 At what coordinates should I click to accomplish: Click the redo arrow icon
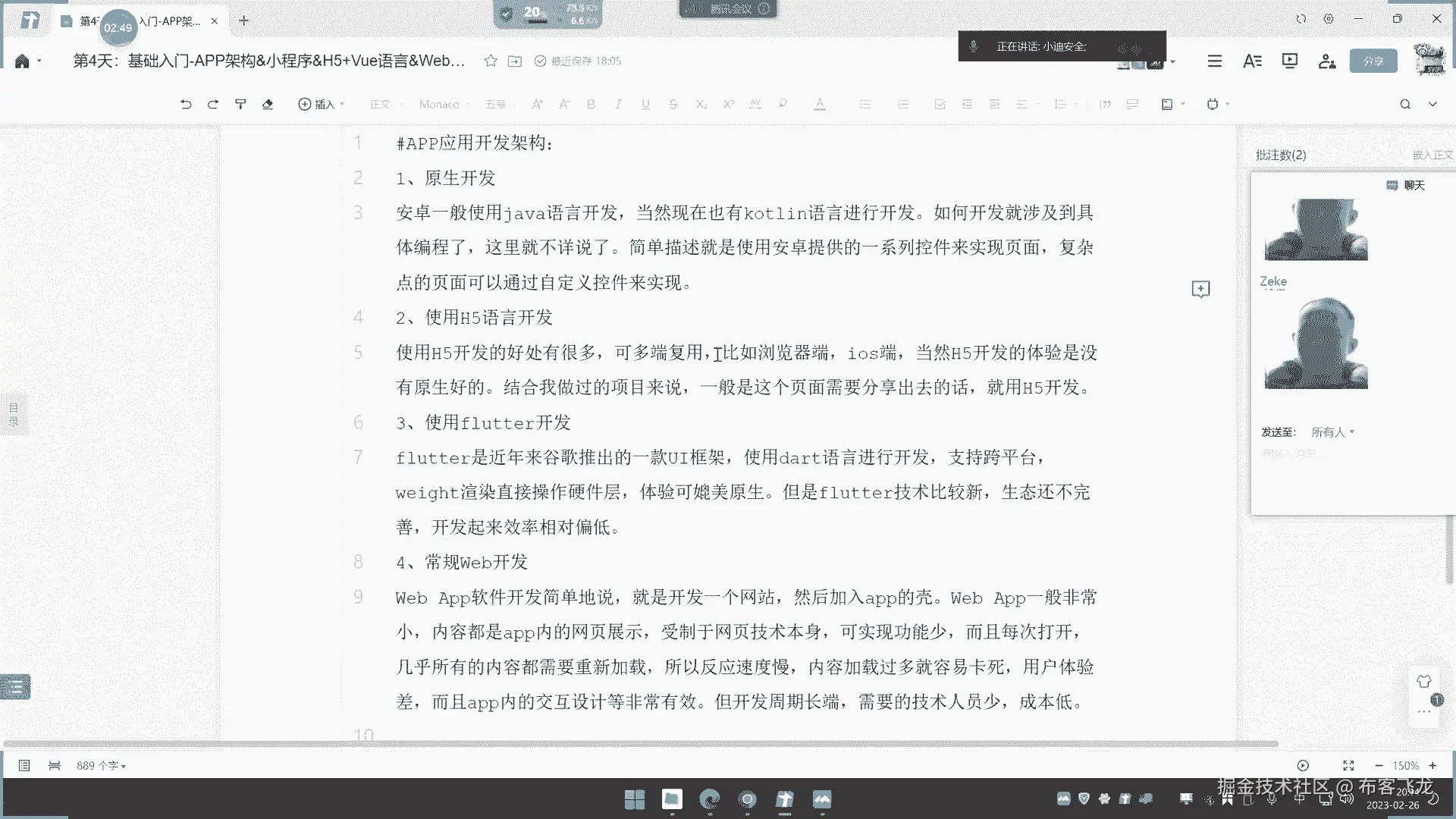click(x=213, y=105)
